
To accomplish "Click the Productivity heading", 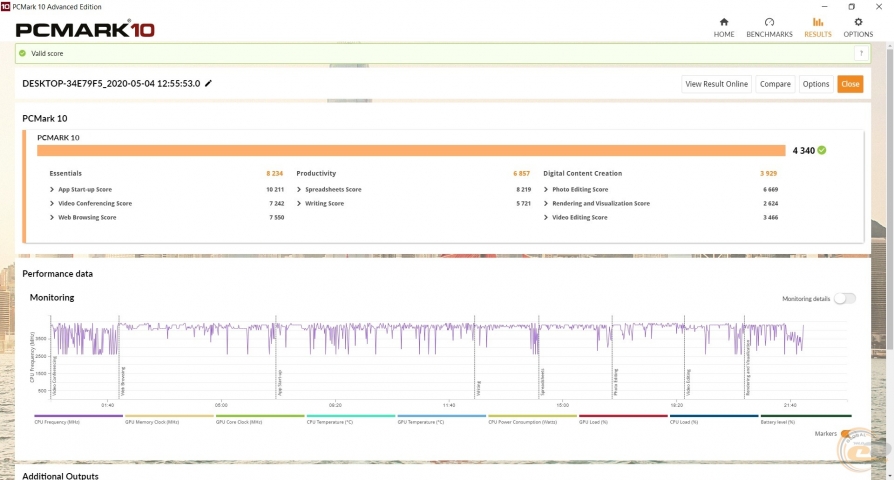I will click(x=316, y=173).
